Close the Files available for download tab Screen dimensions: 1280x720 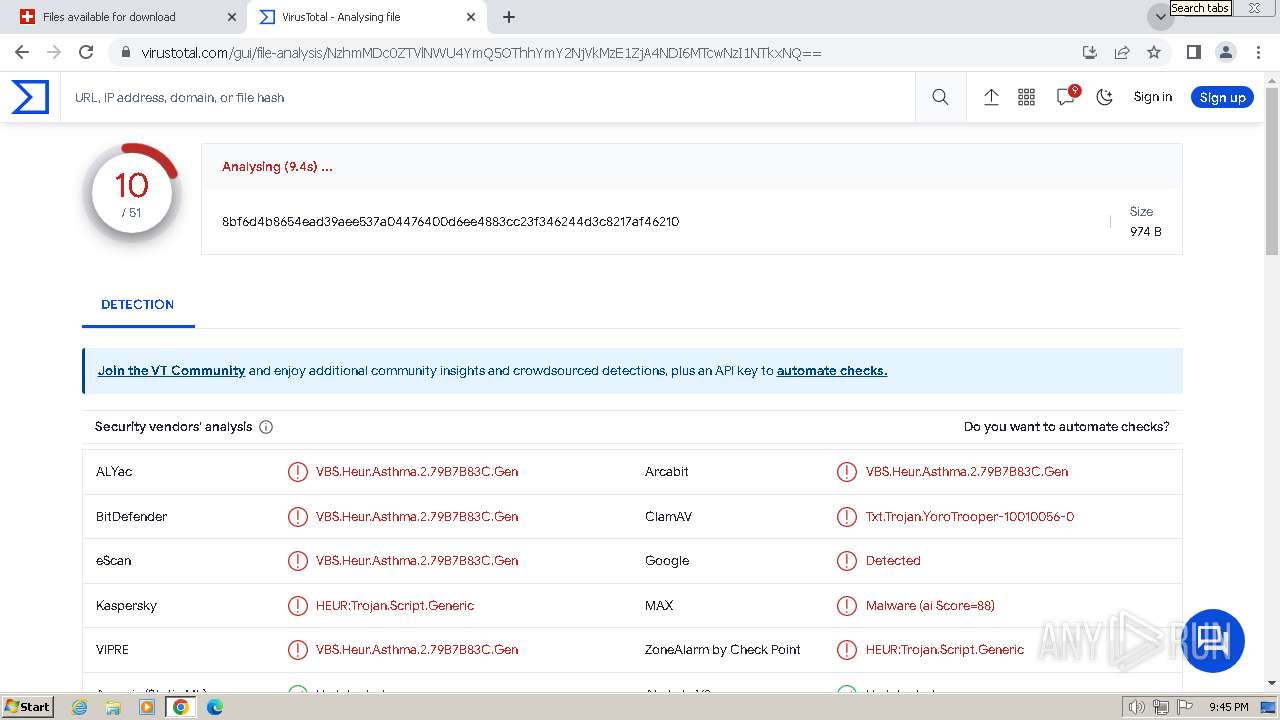[232, 17]
